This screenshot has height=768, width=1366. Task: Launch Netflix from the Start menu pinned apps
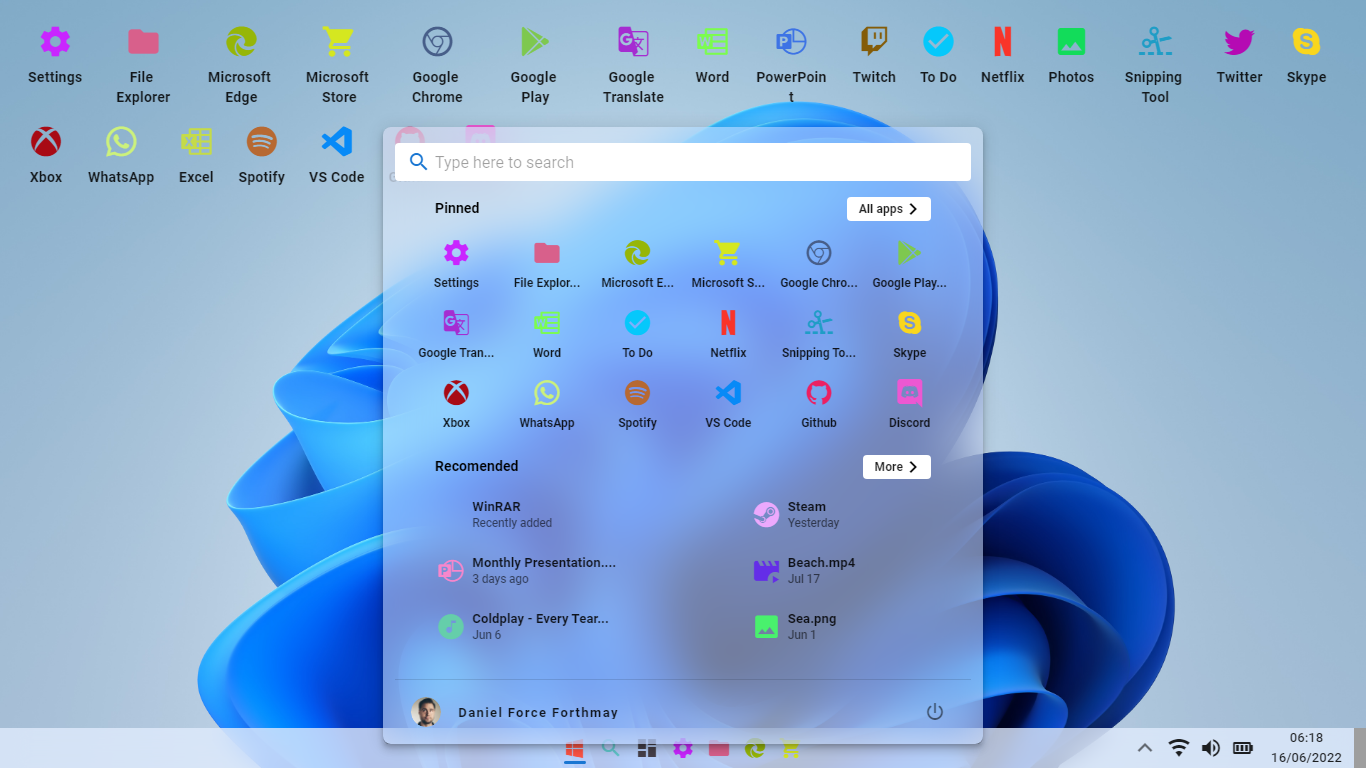click(x=728, y=334)
